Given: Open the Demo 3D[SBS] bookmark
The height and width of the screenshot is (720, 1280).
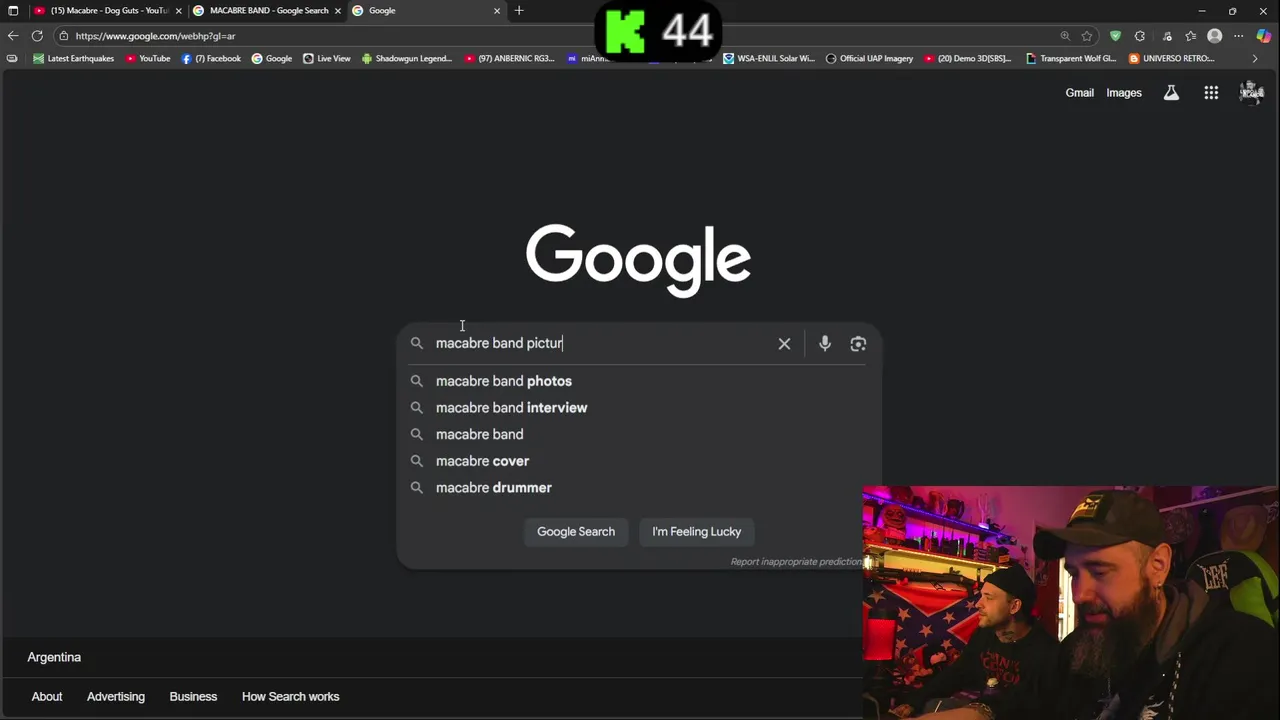Looking at the screenshot, I should pyautogui.click(x=968, y=58).
